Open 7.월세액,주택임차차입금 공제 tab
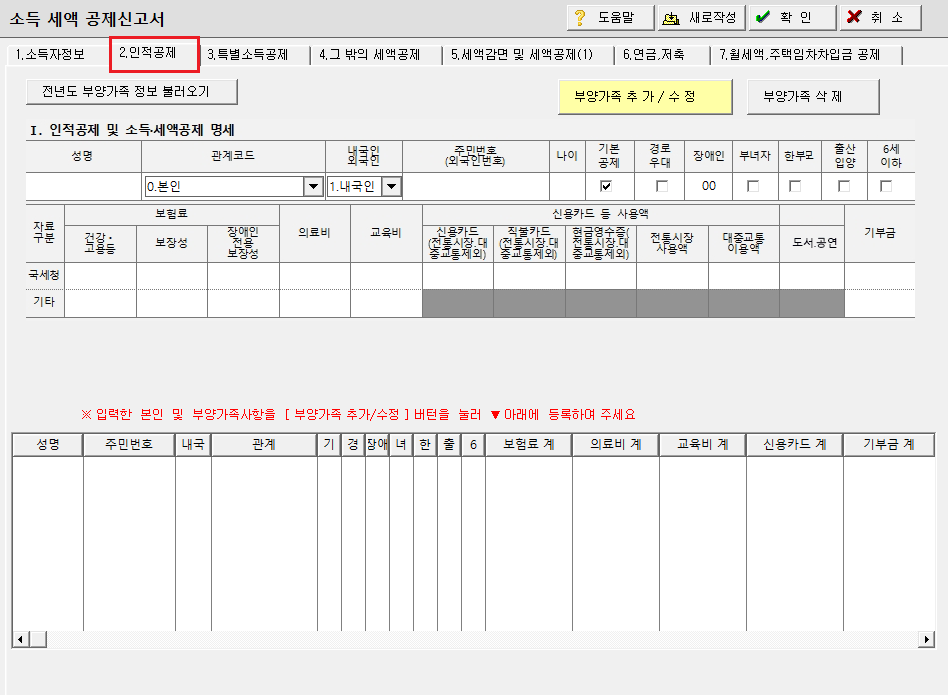The image size is (948, 695). [x=799, y=54]
